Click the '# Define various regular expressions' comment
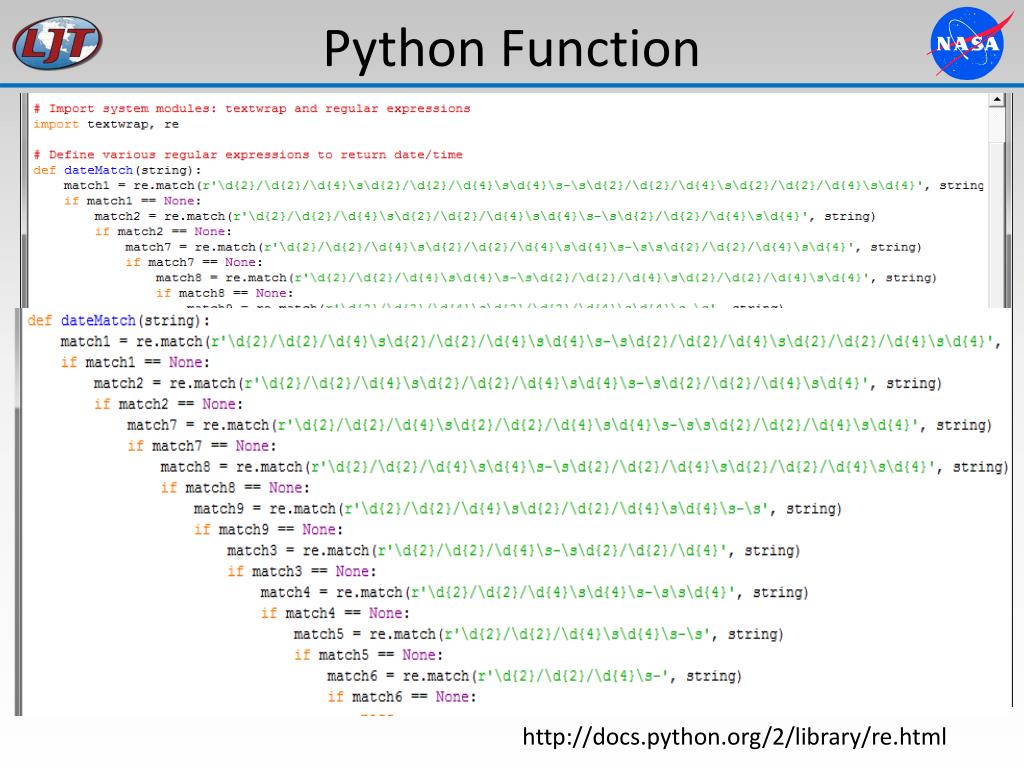The width and height of the screenshot is (1024, 768). 248,155
